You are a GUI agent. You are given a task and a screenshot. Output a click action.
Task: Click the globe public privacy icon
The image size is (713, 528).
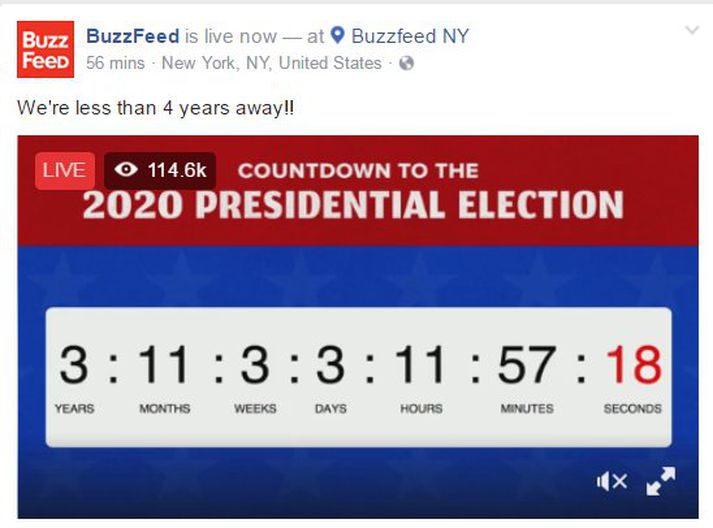click(x=407, y=63)
